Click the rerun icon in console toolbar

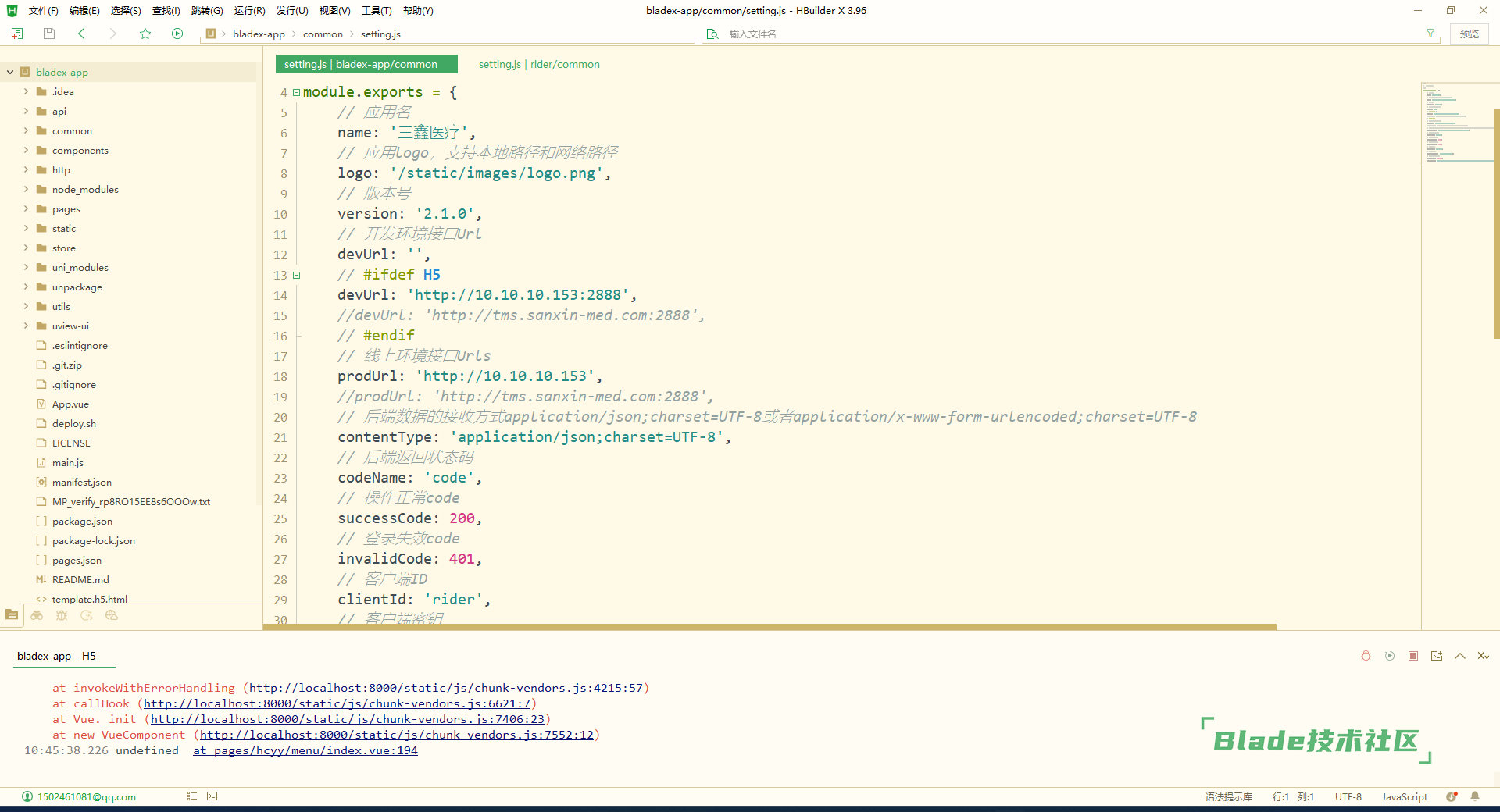pyautogui.click(x=1390, y=656)
